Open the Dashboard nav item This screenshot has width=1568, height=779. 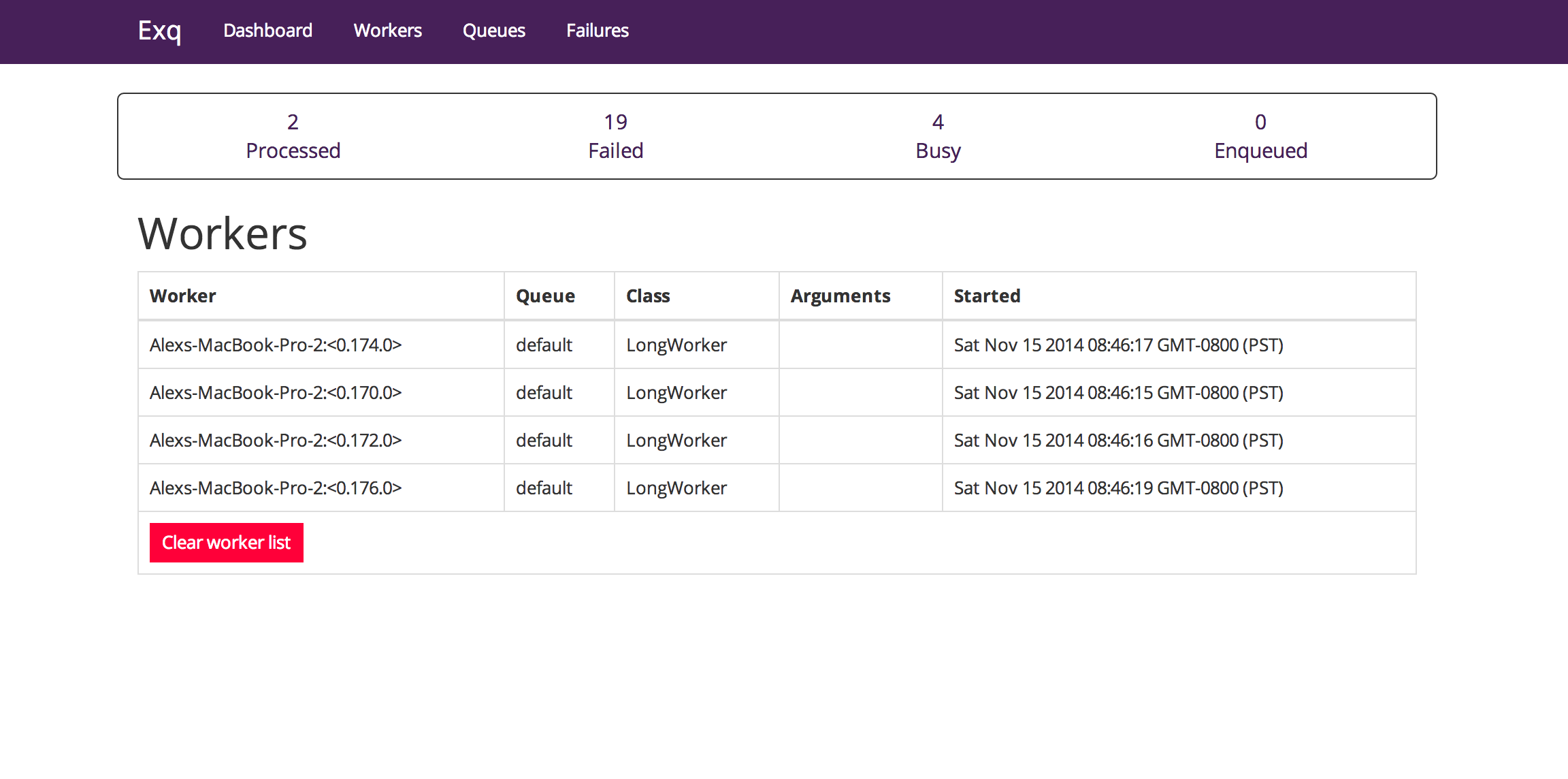[267, 31]
